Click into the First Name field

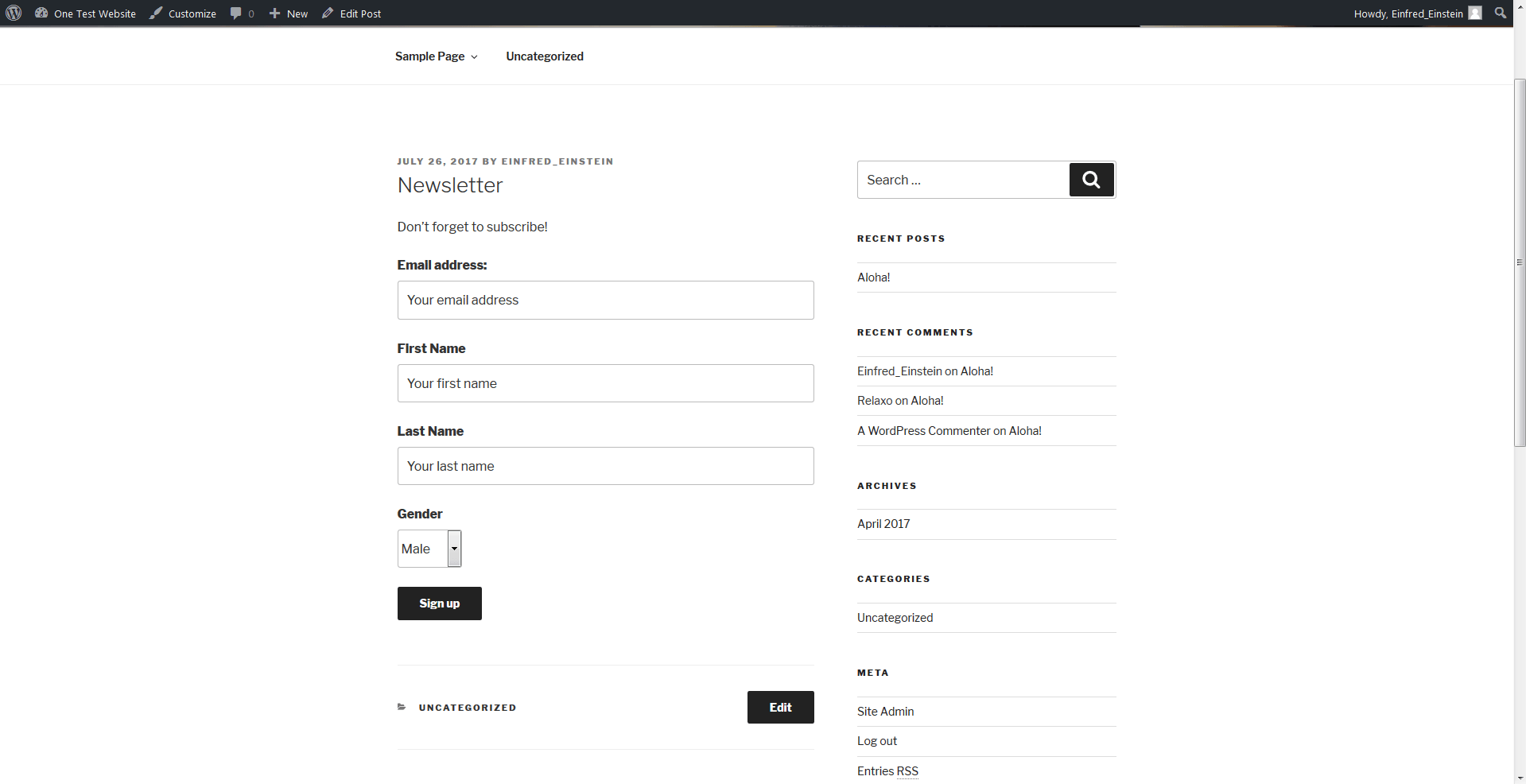pos(605,383)
